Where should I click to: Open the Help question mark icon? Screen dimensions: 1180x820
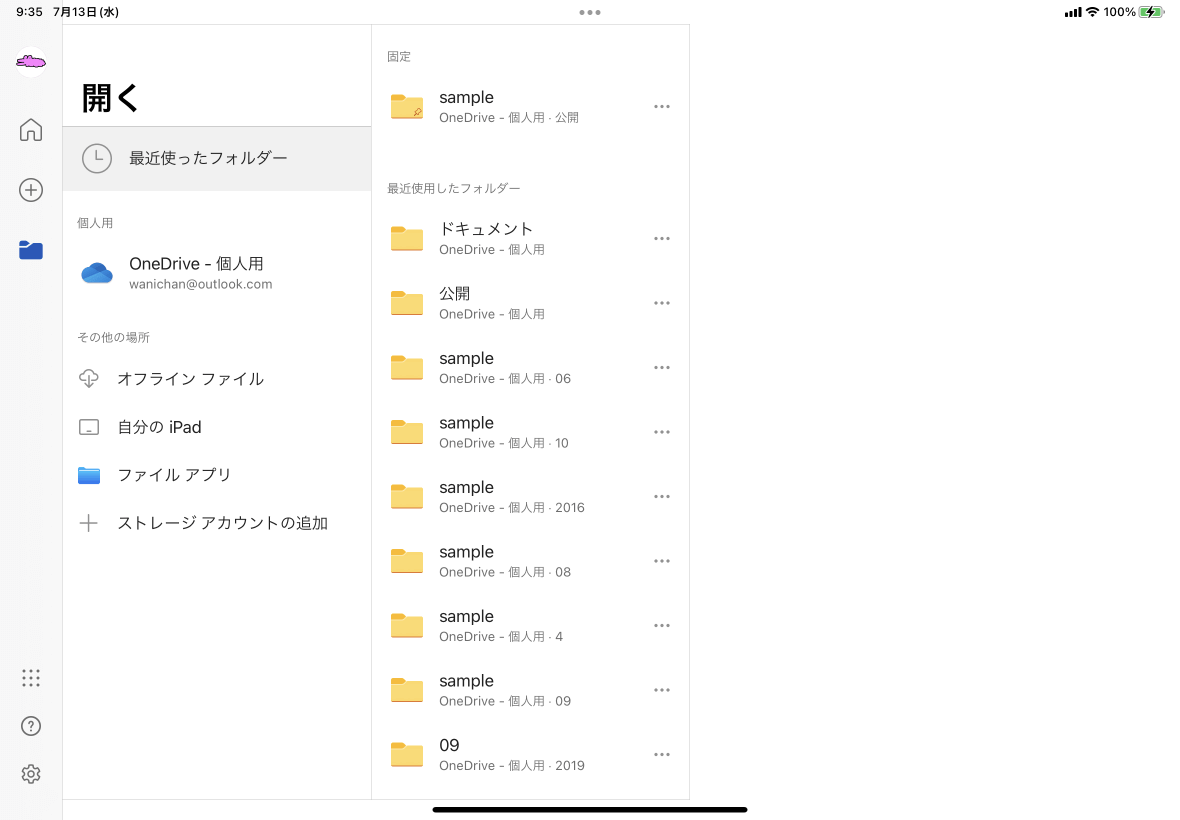point(31,726)
